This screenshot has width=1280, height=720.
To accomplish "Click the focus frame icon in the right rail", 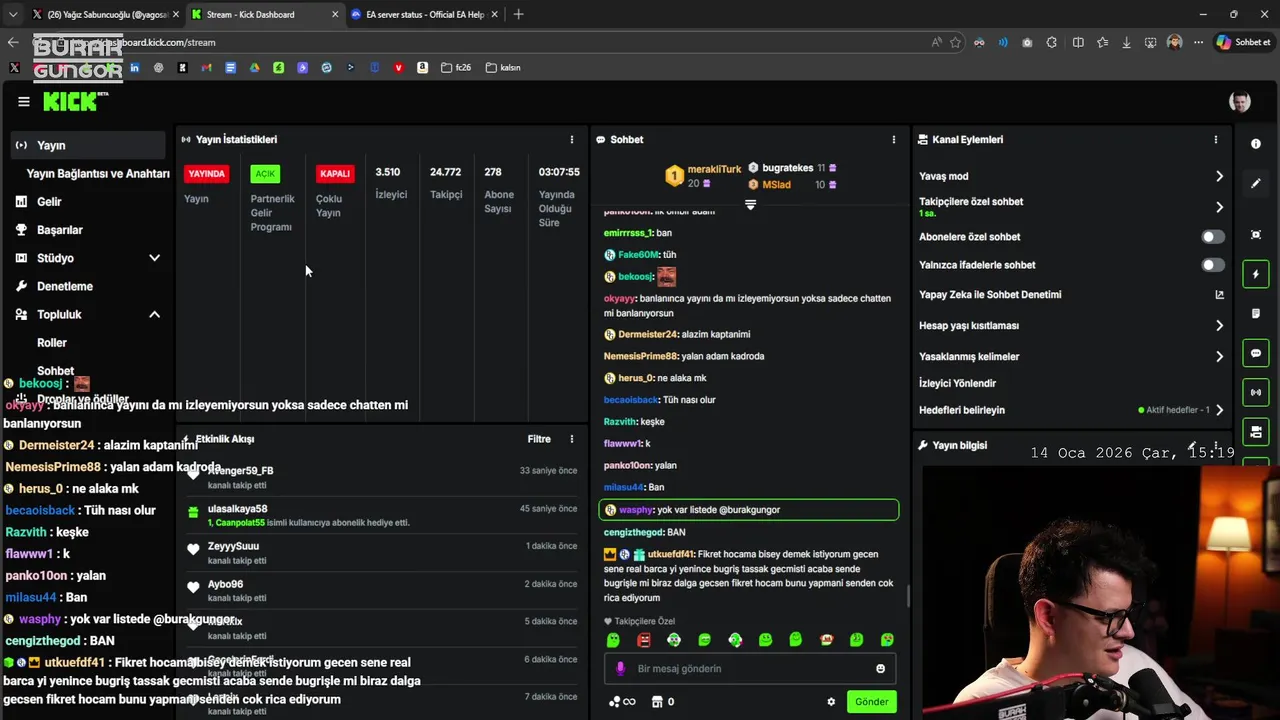I will pos(1256,234).
